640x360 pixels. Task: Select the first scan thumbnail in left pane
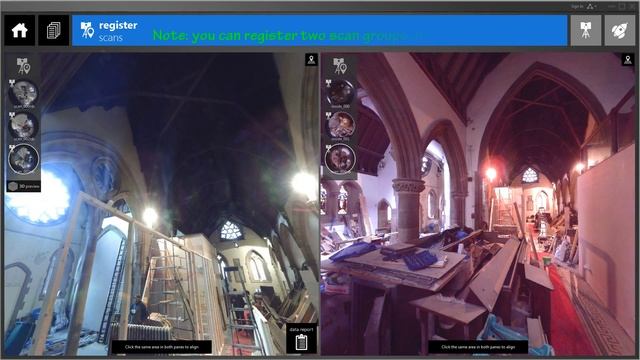click(x=23, y=93)
